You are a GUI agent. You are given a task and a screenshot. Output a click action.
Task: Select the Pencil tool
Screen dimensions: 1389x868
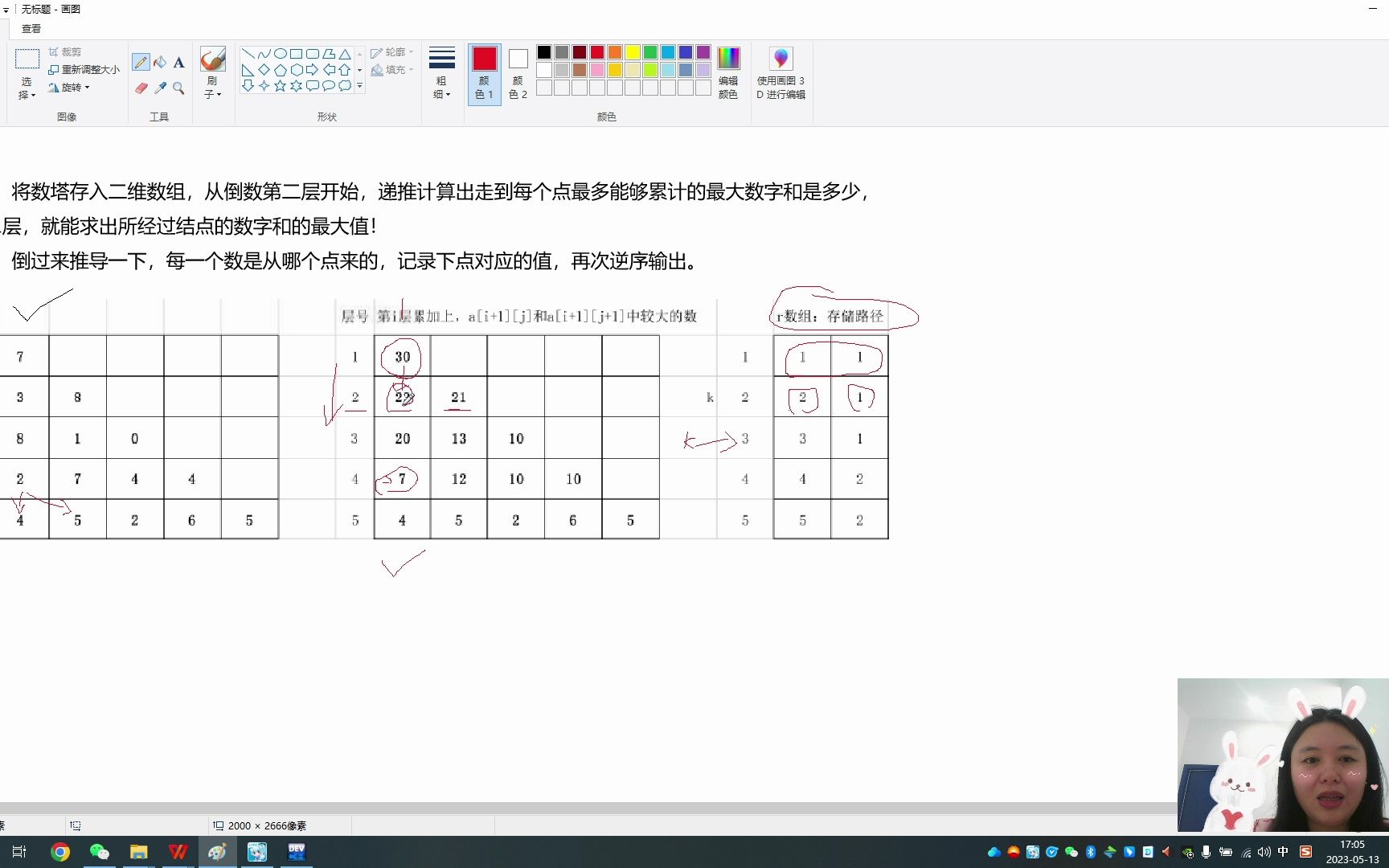pyautogui.click(x=141, y=62)
